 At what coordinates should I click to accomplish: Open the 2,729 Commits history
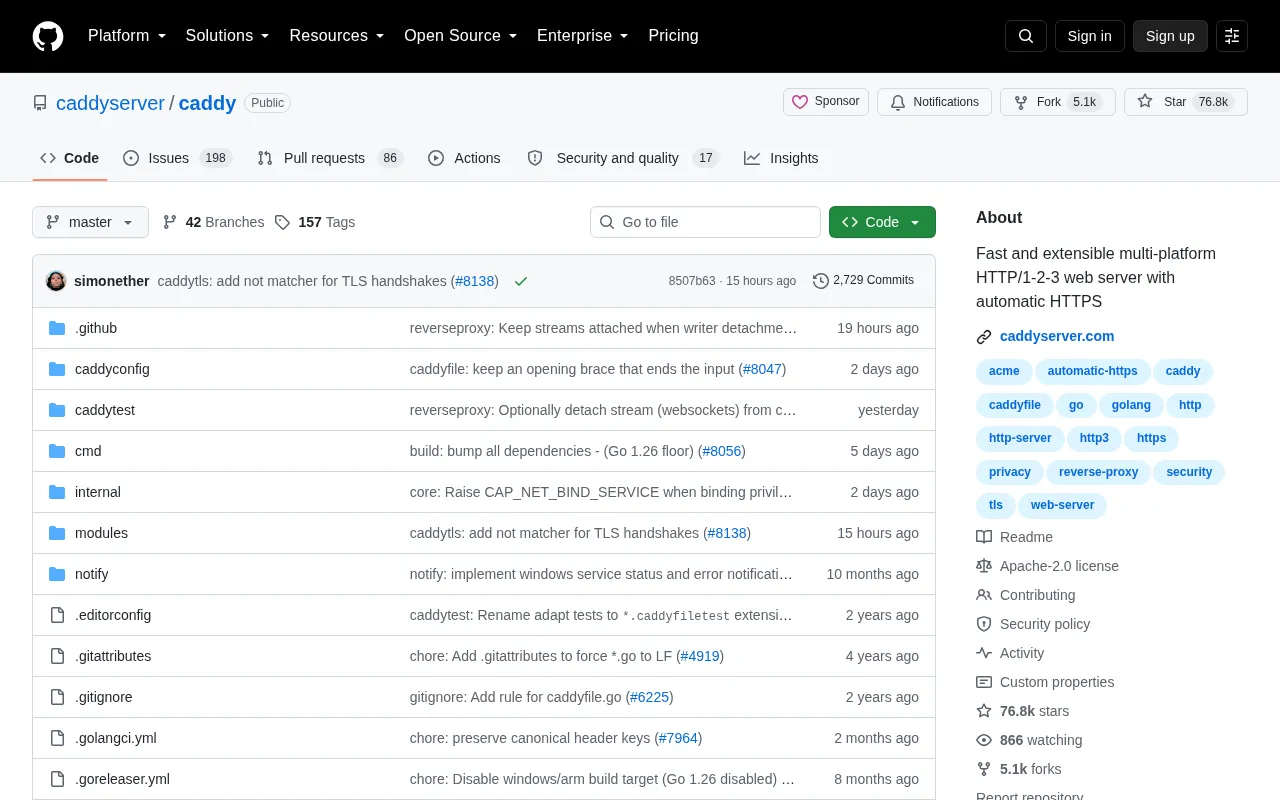click(863, 280)
